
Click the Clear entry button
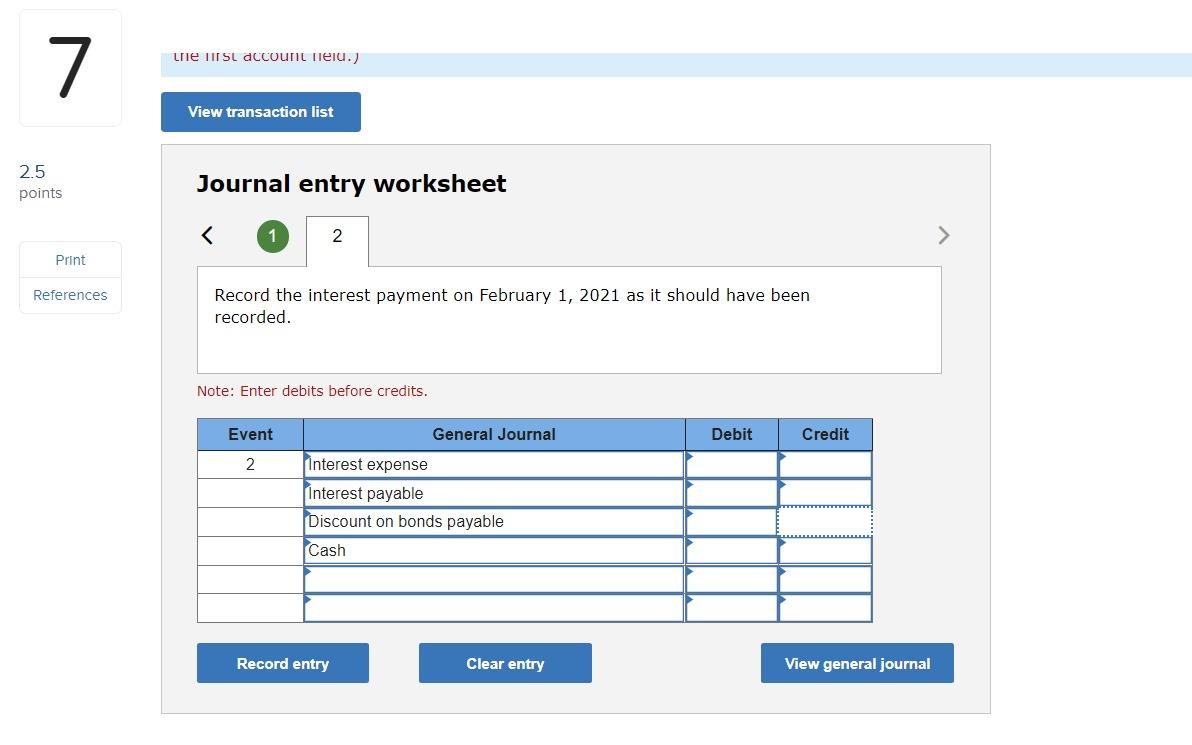(x=505, y=663)
